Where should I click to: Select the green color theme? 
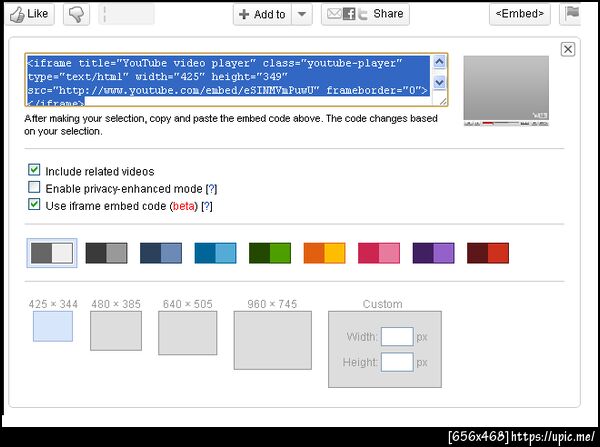tap(270, 253)
